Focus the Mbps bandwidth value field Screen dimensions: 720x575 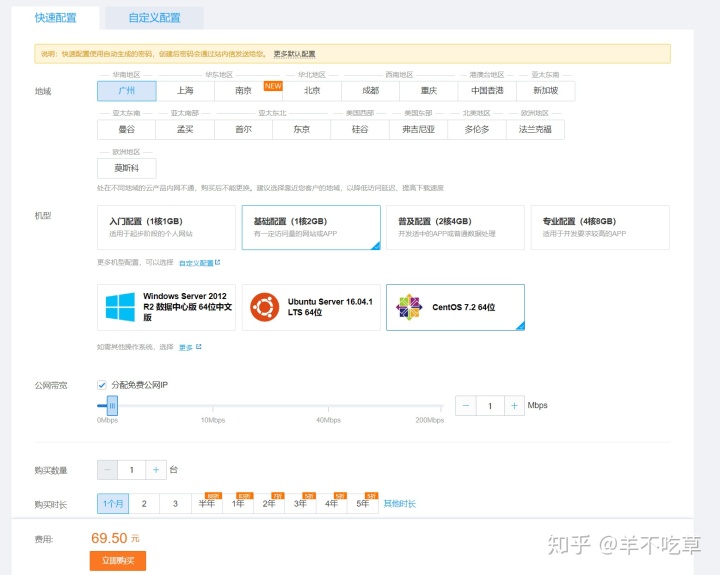pos(490,406)
